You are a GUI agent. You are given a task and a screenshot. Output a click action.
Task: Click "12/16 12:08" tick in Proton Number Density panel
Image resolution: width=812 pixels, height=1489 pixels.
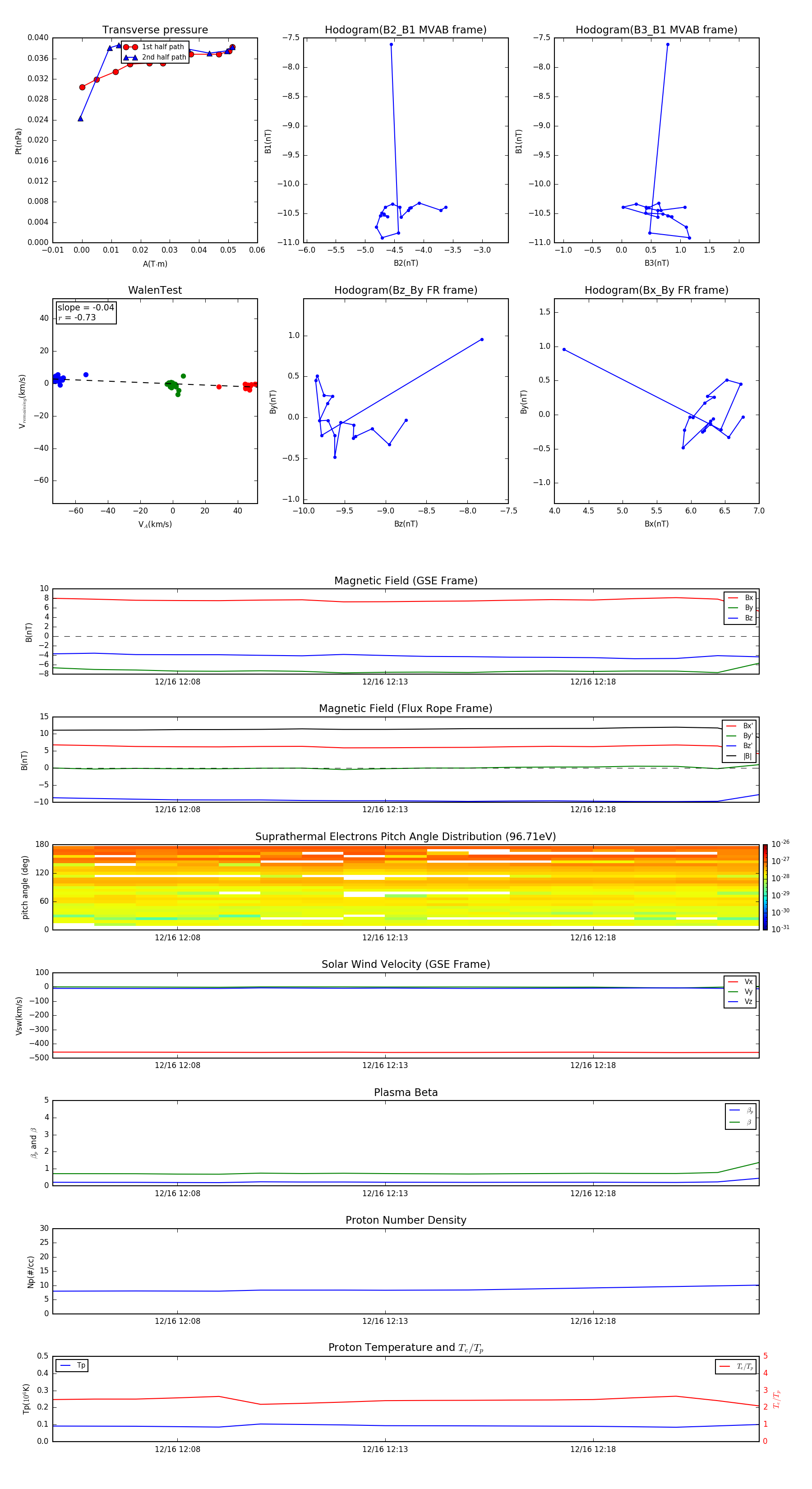[177, 1321]
